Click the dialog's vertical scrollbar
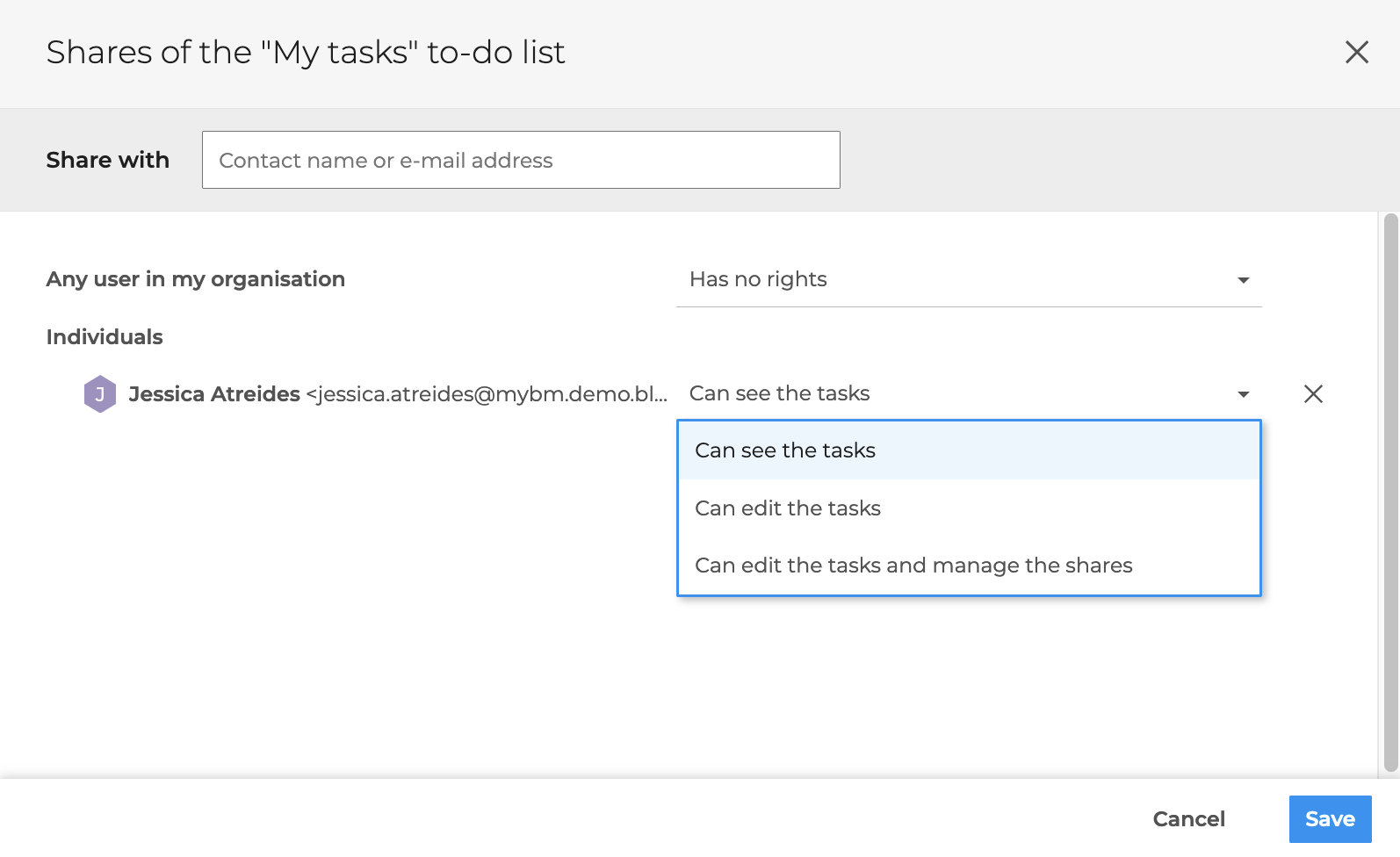 click(x=1390, y=492)
